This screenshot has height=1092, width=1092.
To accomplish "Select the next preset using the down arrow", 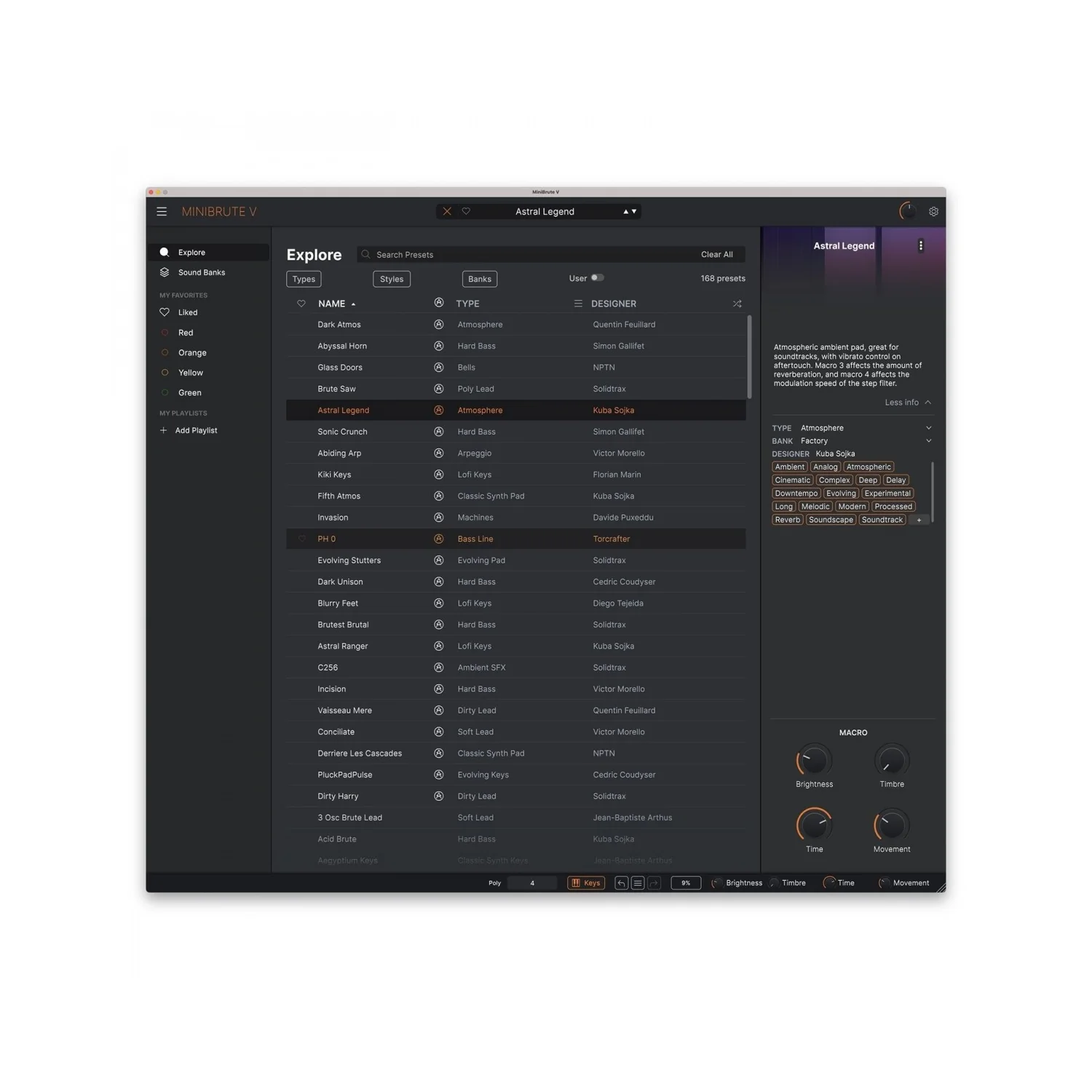I will coord(634,212).
